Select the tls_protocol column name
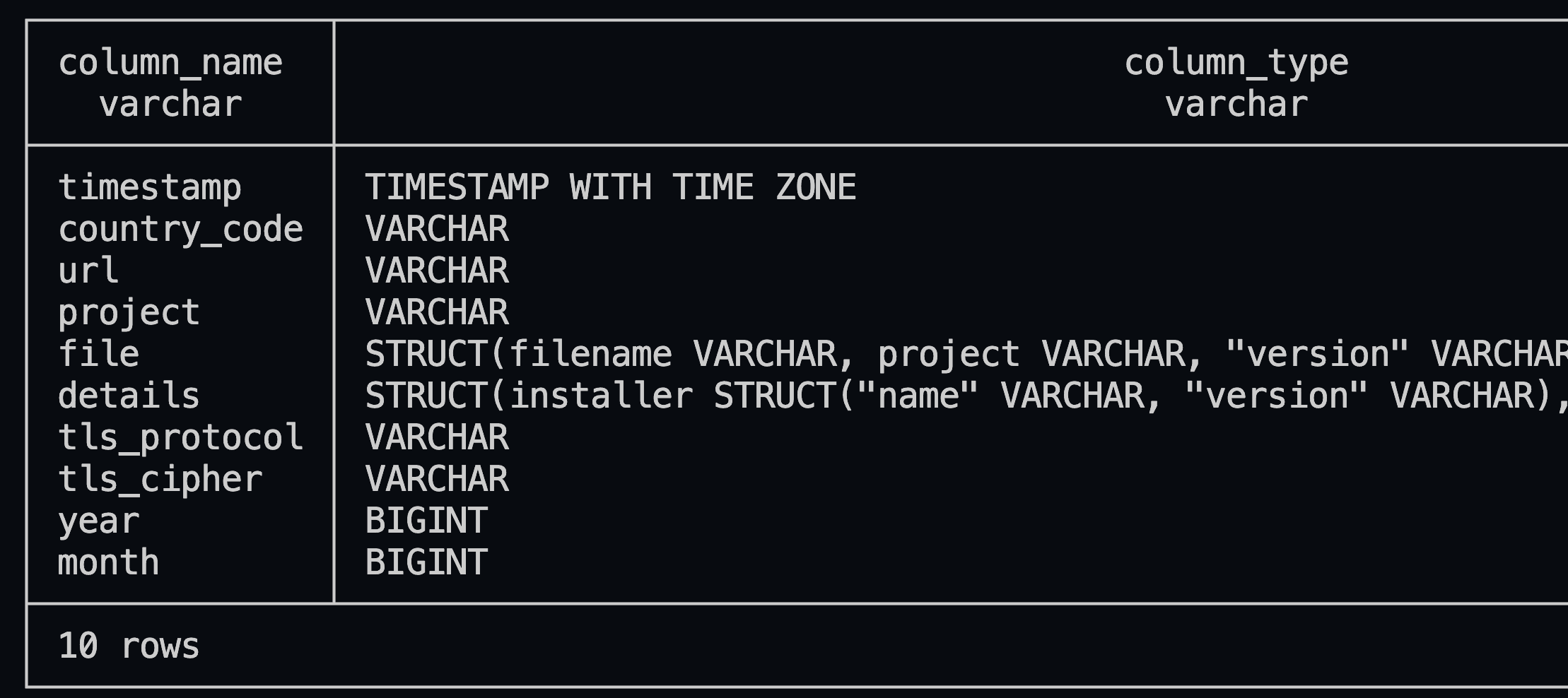Viewport: 1568px width, 698px height. [x=180, y=438]
